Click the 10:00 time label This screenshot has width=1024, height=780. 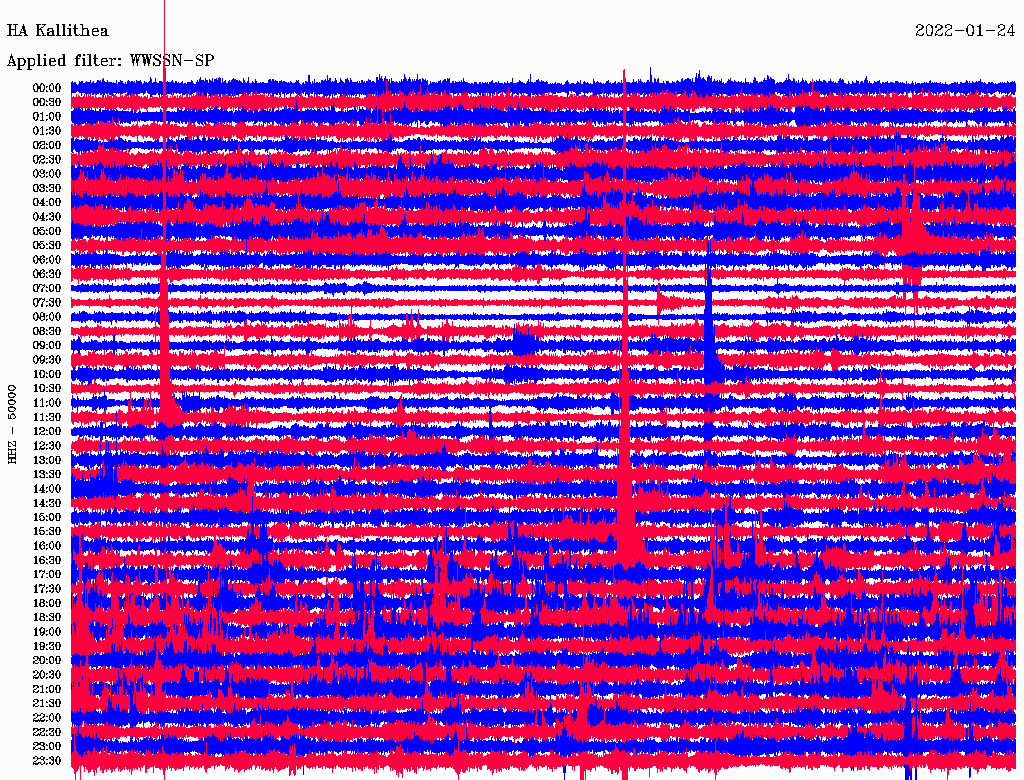[x=46, y=374]
